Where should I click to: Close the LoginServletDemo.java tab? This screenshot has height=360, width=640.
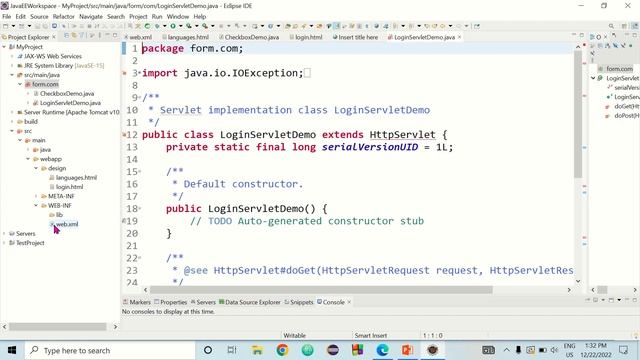(x=460, y=37)
